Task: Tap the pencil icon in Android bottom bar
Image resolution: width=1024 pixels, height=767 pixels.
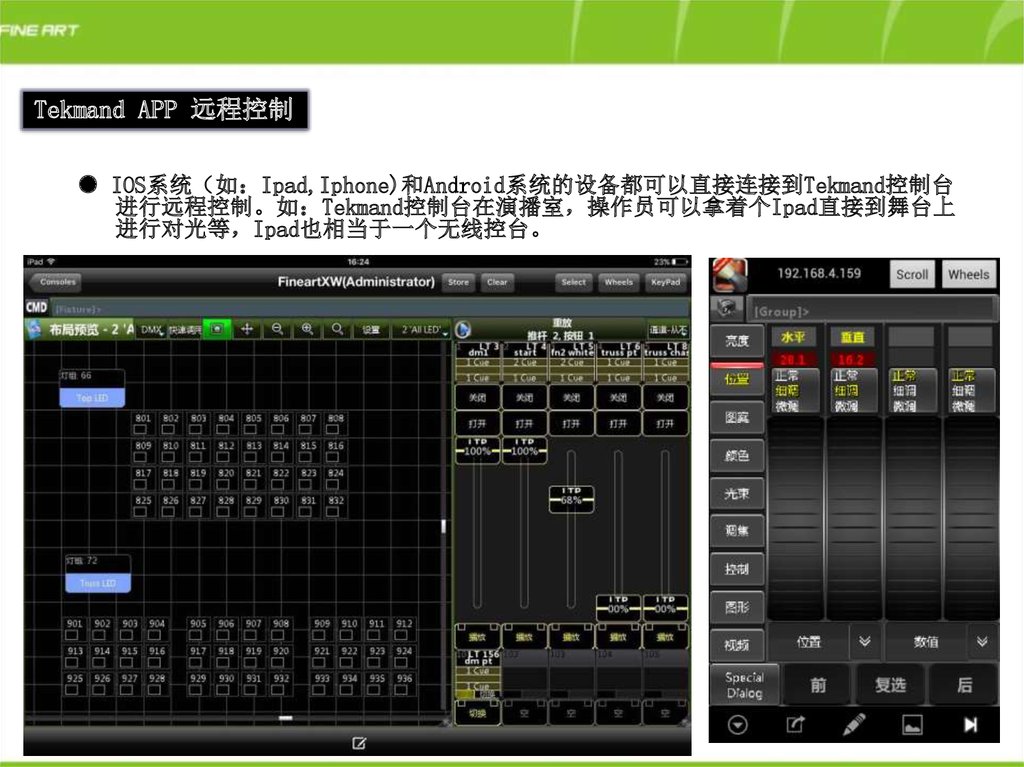Action: click(854, 725)
